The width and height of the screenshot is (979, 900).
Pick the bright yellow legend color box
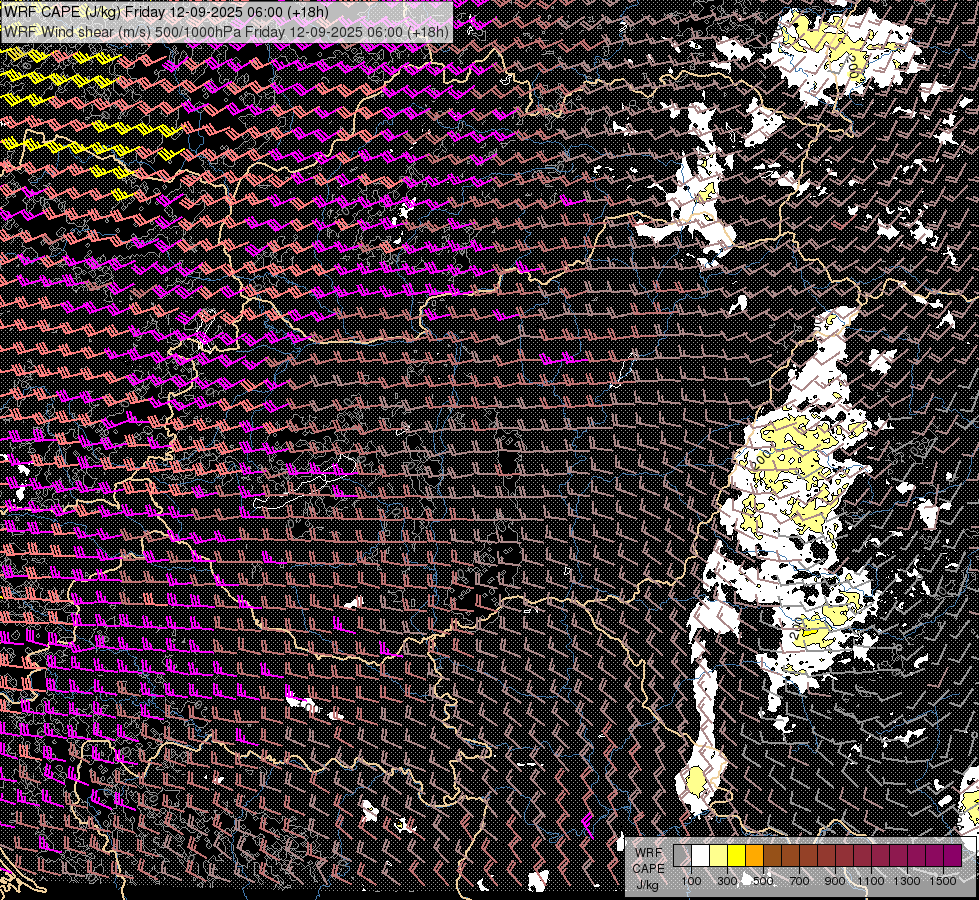click(x=737, y=855)
